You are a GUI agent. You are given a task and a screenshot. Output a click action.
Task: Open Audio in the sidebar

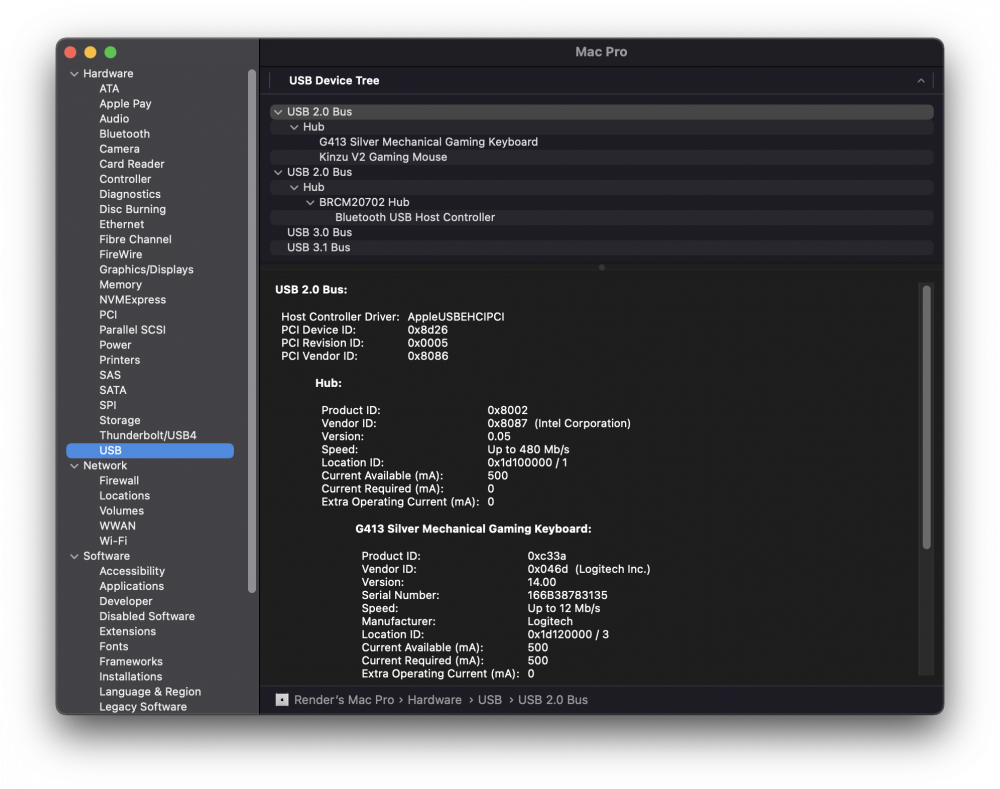[x=114, y=119]
